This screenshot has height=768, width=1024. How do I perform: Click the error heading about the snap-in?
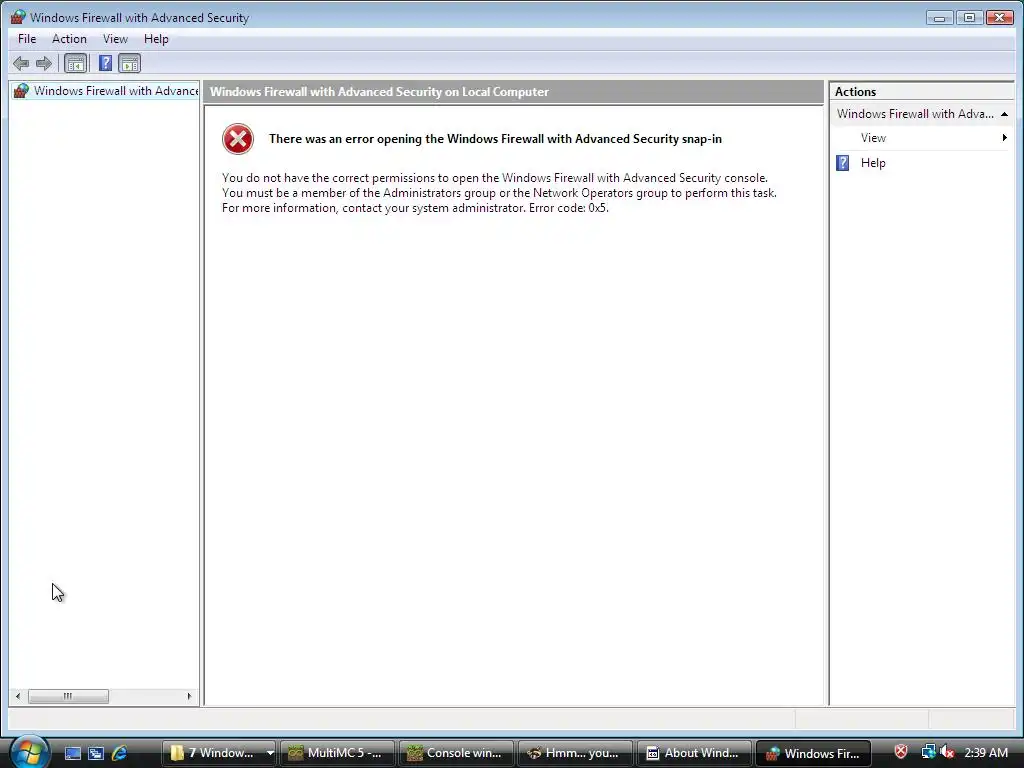click(495, 139)
